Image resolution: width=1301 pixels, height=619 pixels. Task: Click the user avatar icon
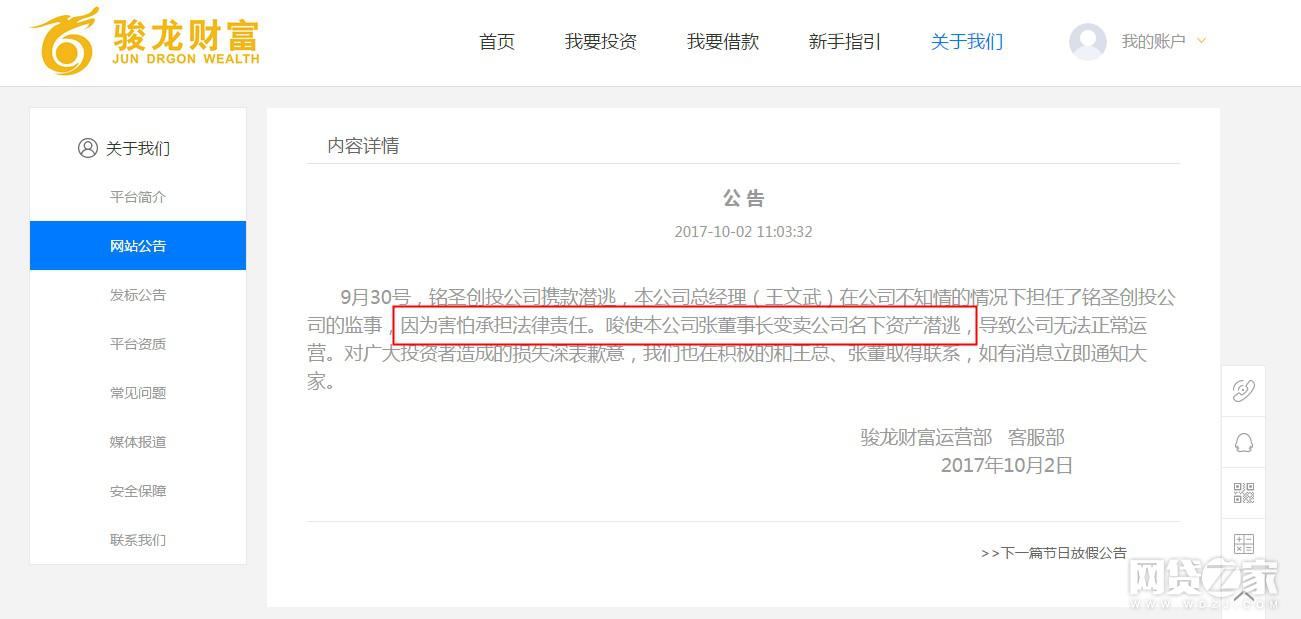click(x=1088, y=42)
